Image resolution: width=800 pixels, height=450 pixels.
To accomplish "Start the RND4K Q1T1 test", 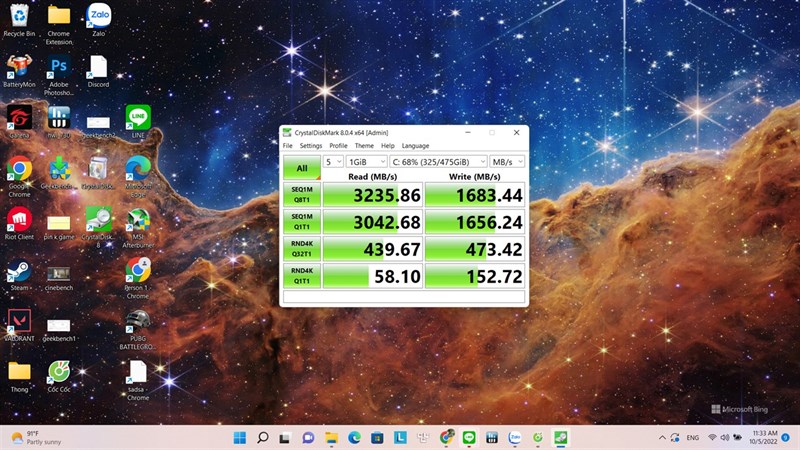I will (x=302, y=276).
